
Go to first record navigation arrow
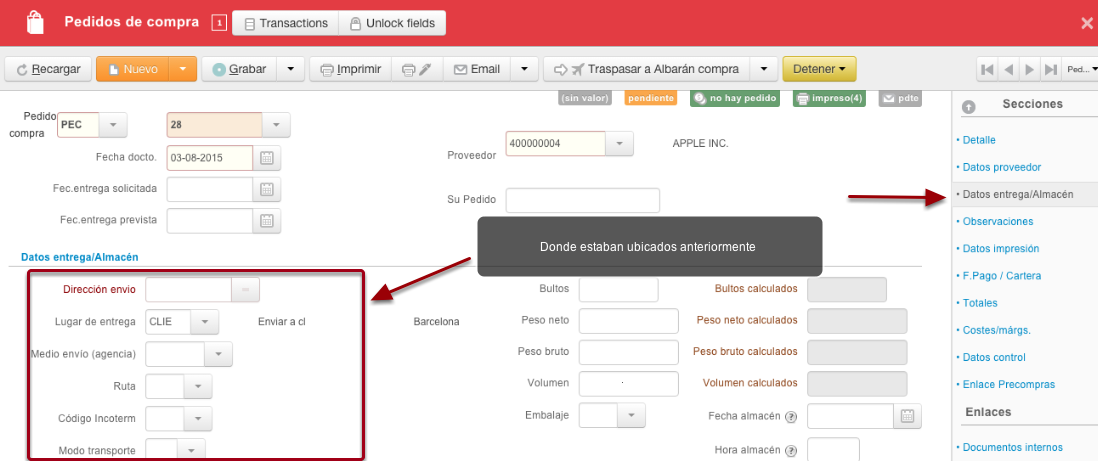pyautogui.click(x=987, y=69)
